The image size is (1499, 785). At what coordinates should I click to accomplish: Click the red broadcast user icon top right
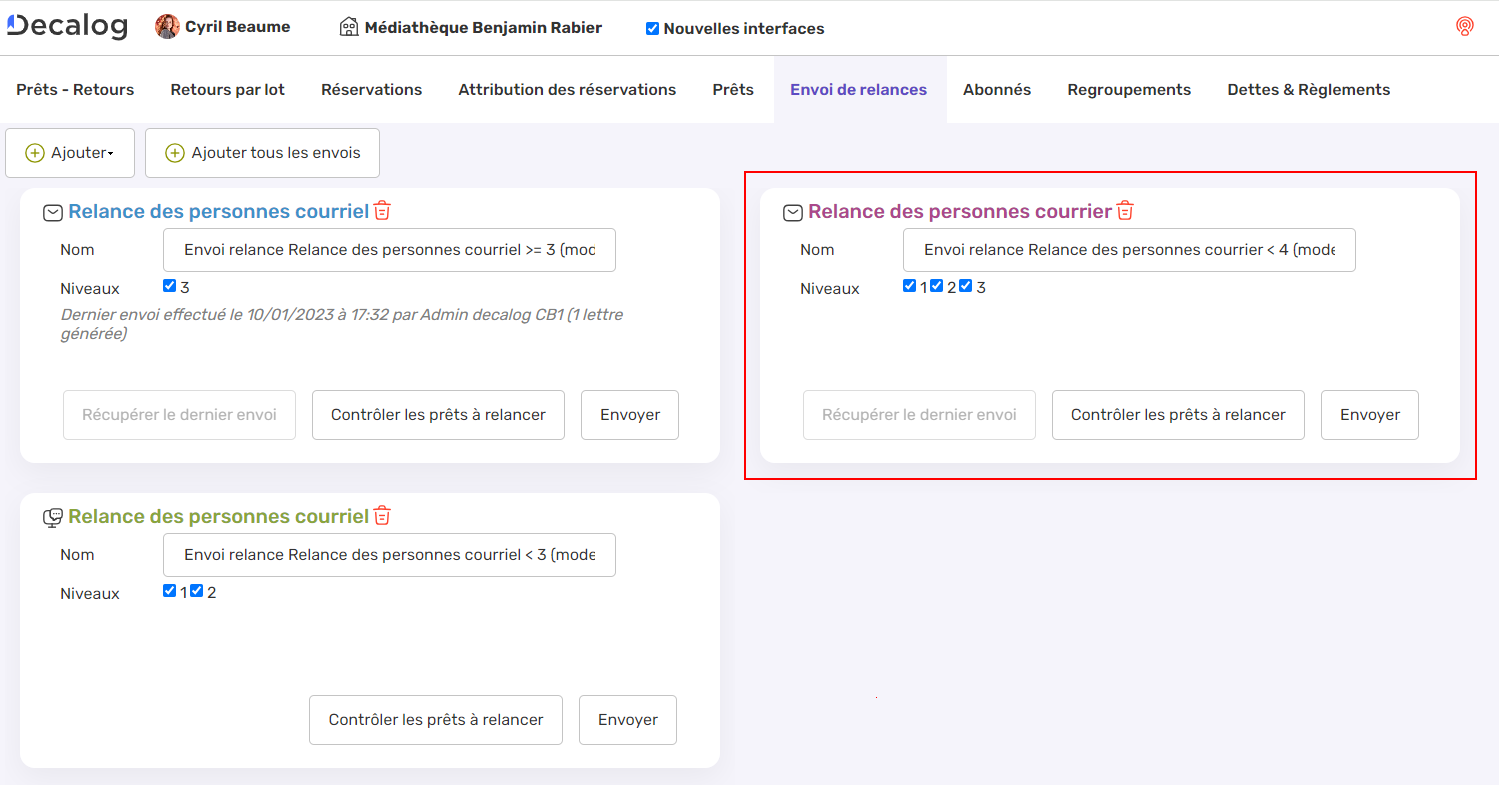click(x=1465, y=27)
